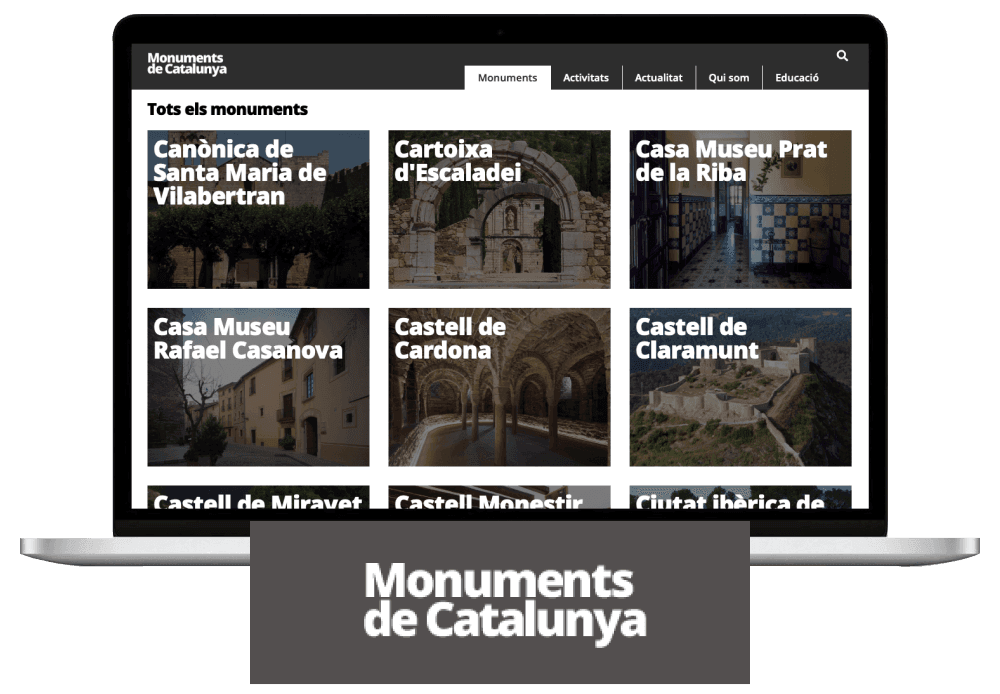The height and width of the screenshot is (694, 1000).
Task: Switch to the Monuments tab
Action: tap(507, 77)
